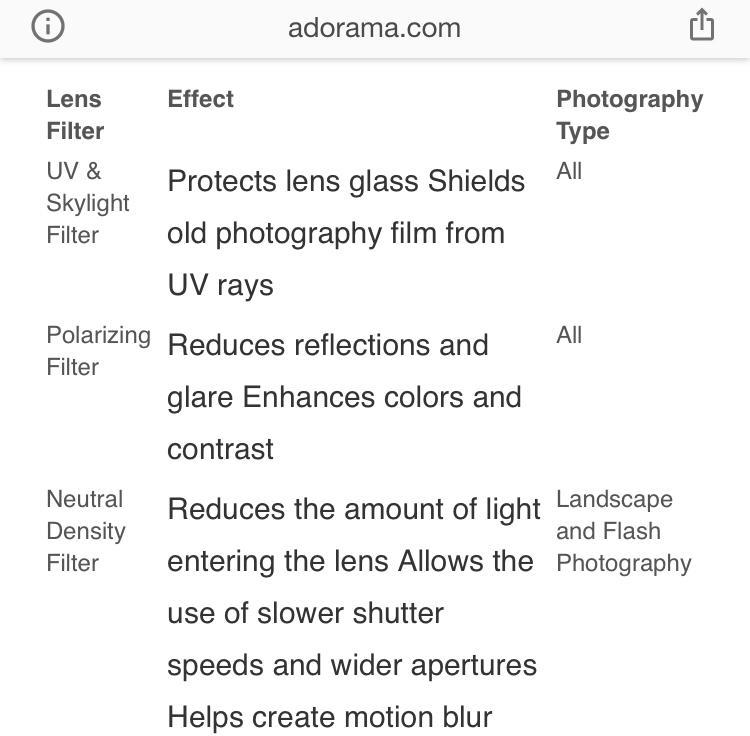Click the Photography Type column header
This screenshot has height=736, width=750.
click(629, 115)
